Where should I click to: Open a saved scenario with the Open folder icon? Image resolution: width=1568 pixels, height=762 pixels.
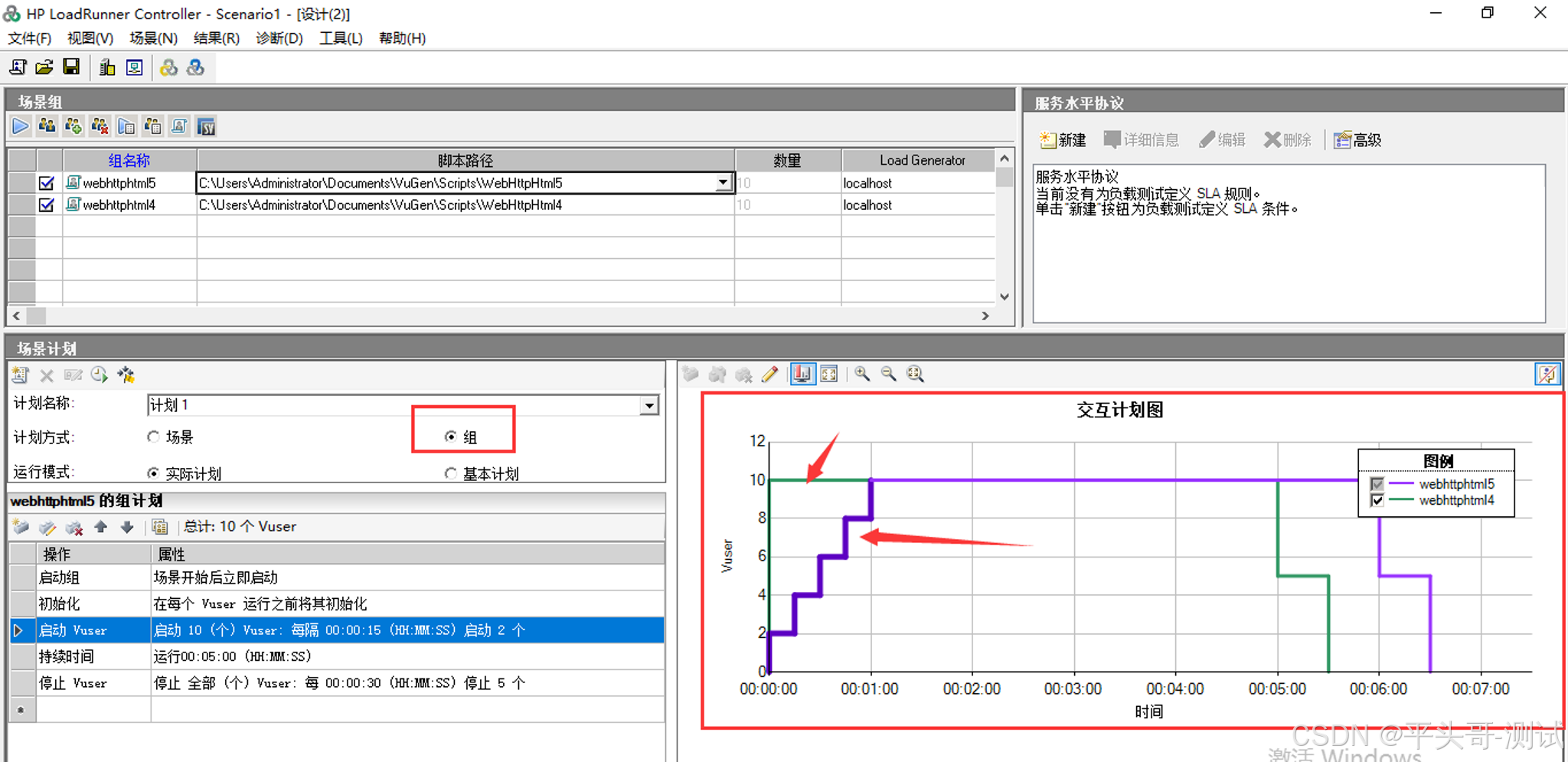(x=44, y=67)
